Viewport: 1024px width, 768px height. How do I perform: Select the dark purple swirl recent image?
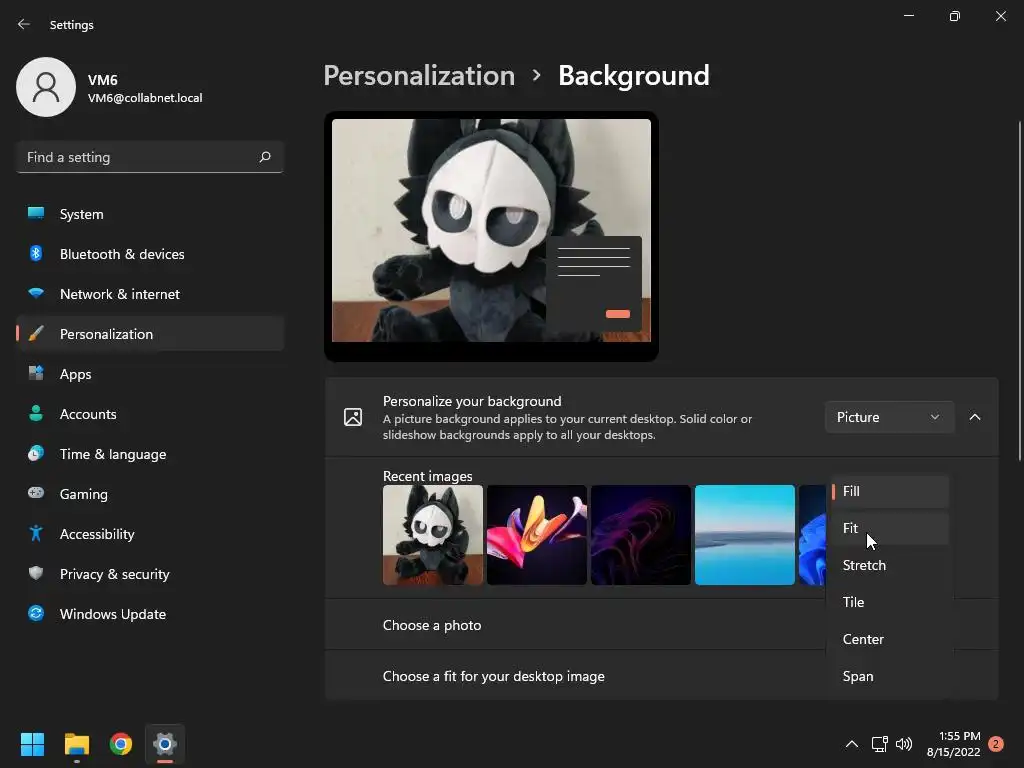641,535
